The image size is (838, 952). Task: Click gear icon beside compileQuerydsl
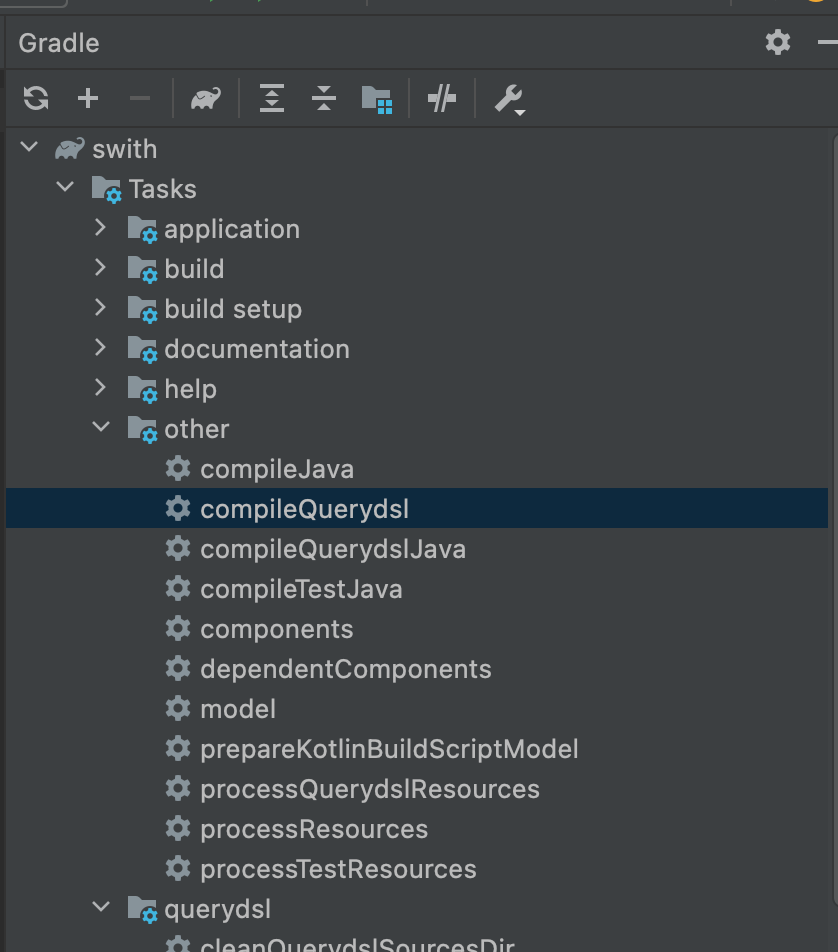click(178, 508)
